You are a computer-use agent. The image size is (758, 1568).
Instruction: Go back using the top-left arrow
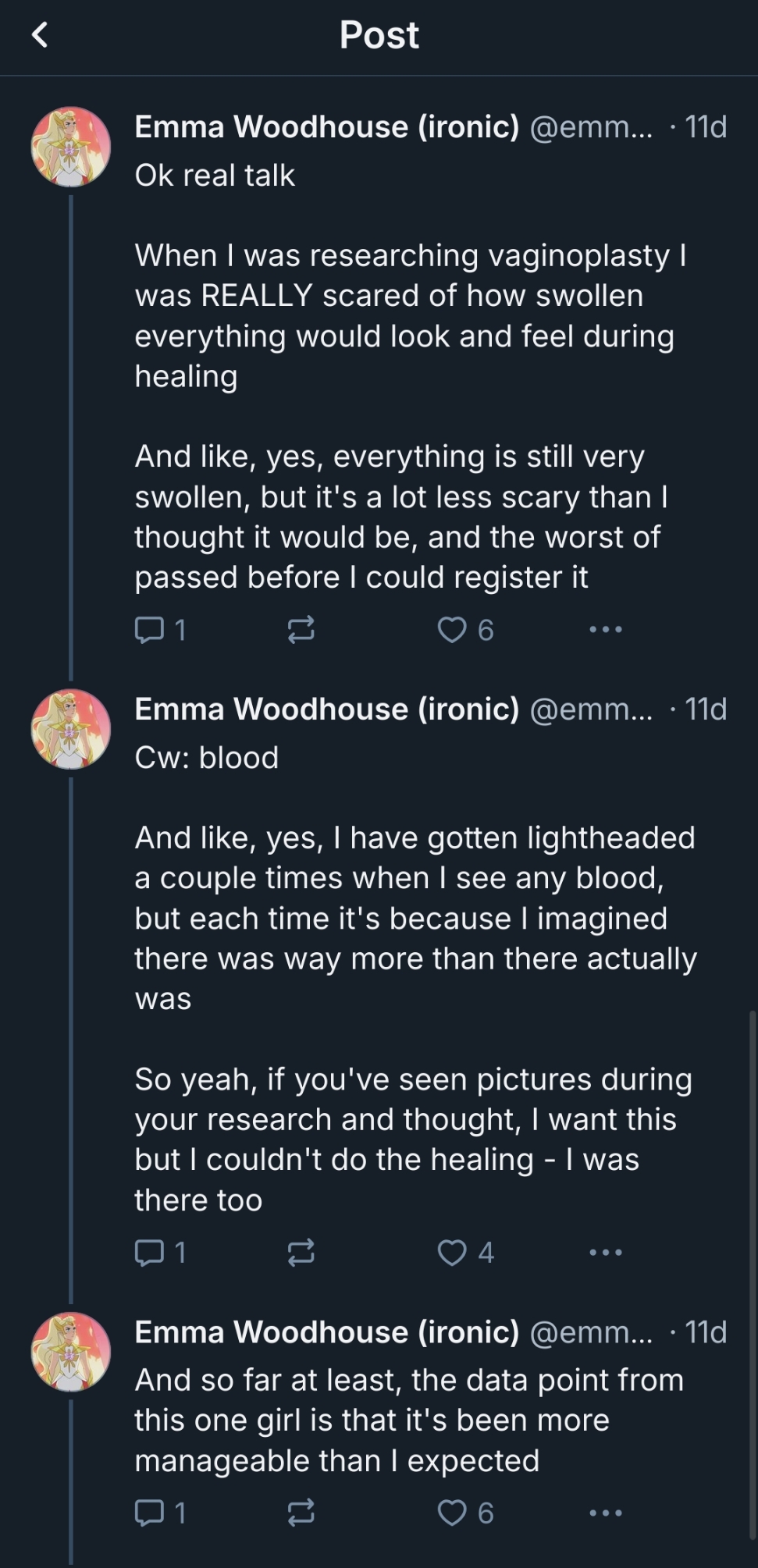(40, 35)
